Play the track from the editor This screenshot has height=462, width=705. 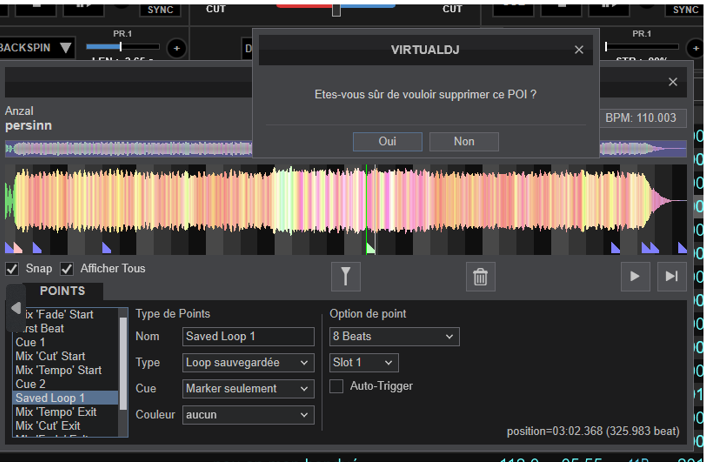click(635, 276)
